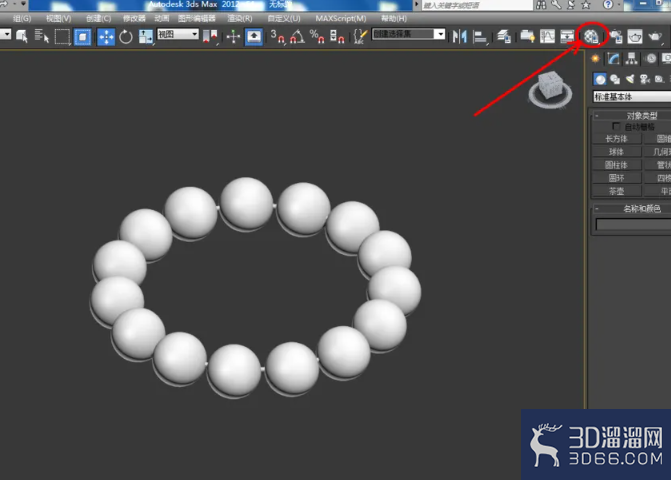This screenshot has width=671, height=480.
Task: Click 长方体 box button
Action: [x=617, y=139]
